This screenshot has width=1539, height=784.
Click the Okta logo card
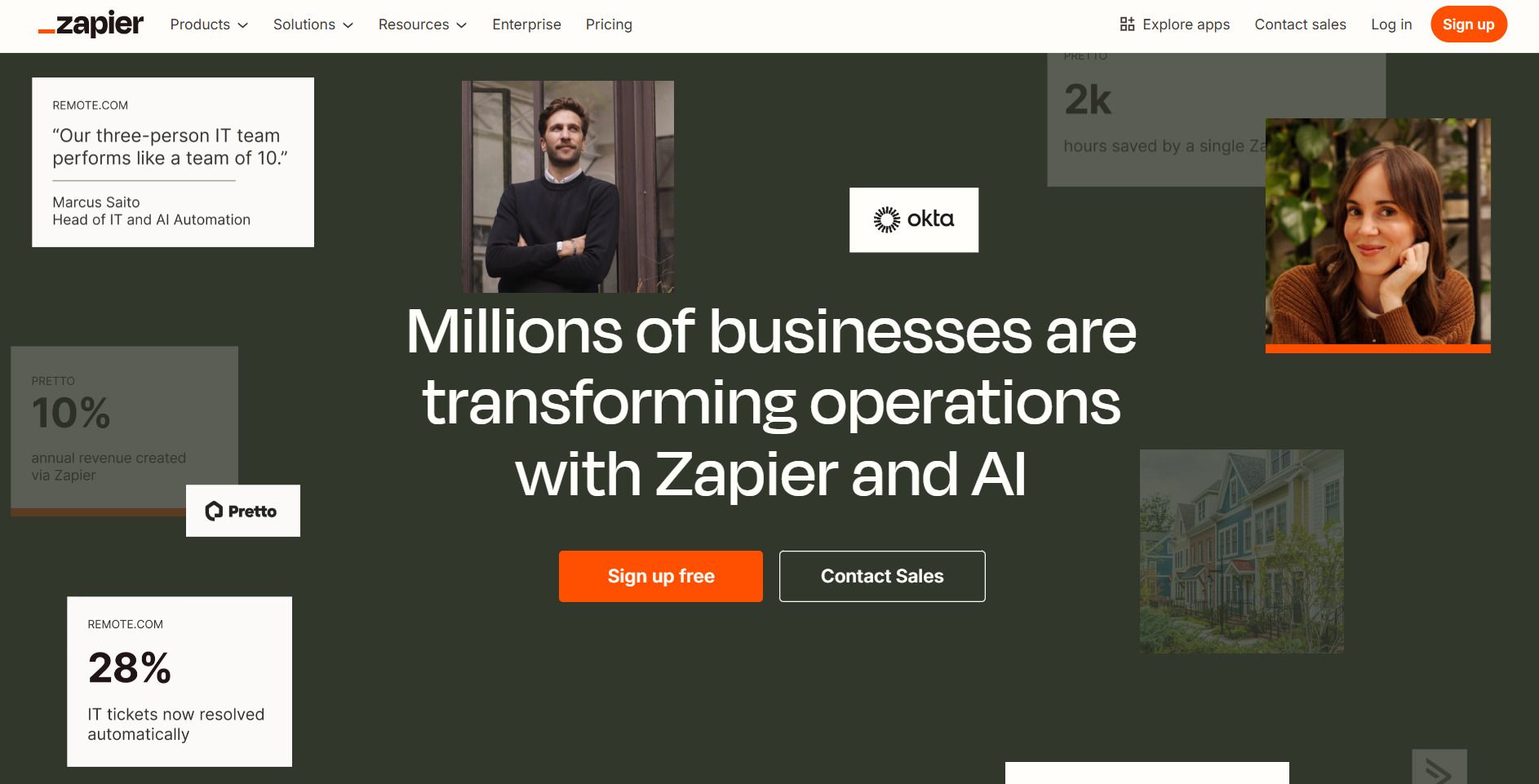(914, 219)
